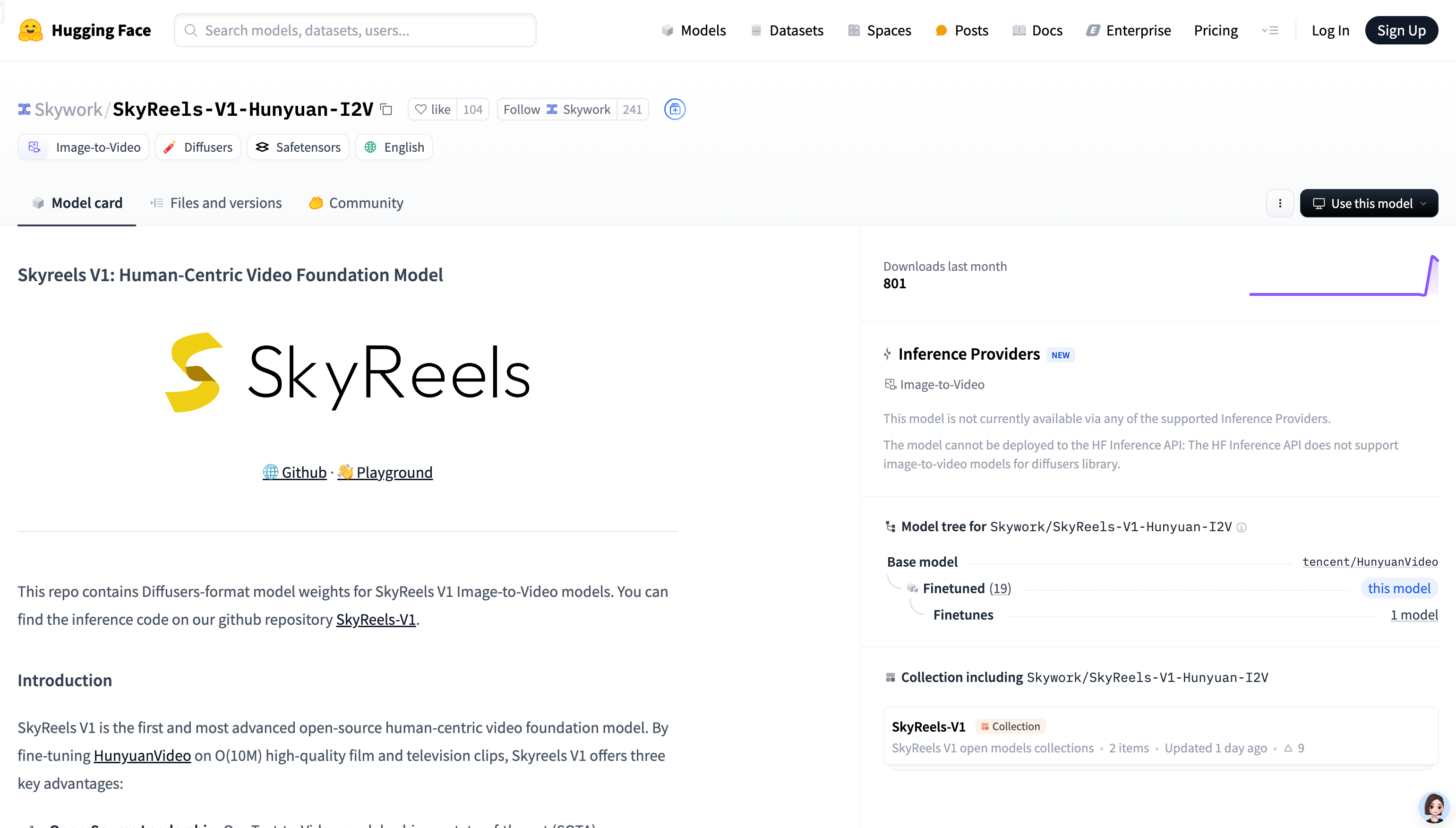
Task: Open the Use this model dropdown
Action: (1369, 203)
